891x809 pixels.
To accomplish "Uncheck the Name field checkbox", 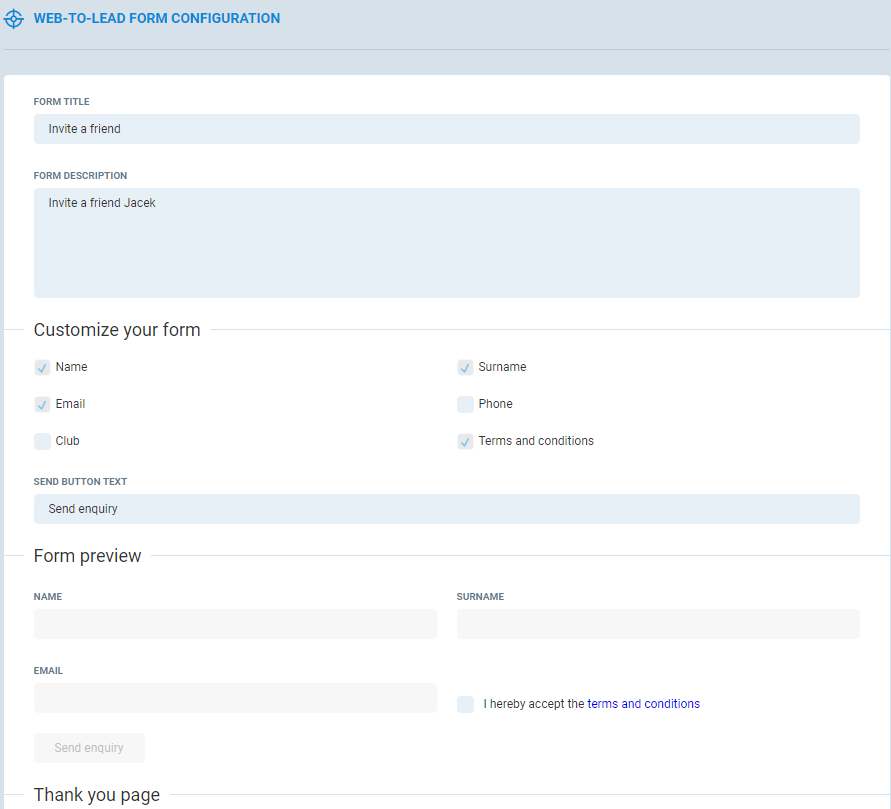I will [42, 367].
